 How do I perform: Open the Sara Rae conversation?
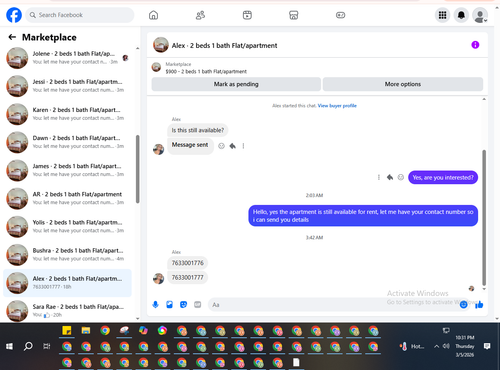point(67,311)
